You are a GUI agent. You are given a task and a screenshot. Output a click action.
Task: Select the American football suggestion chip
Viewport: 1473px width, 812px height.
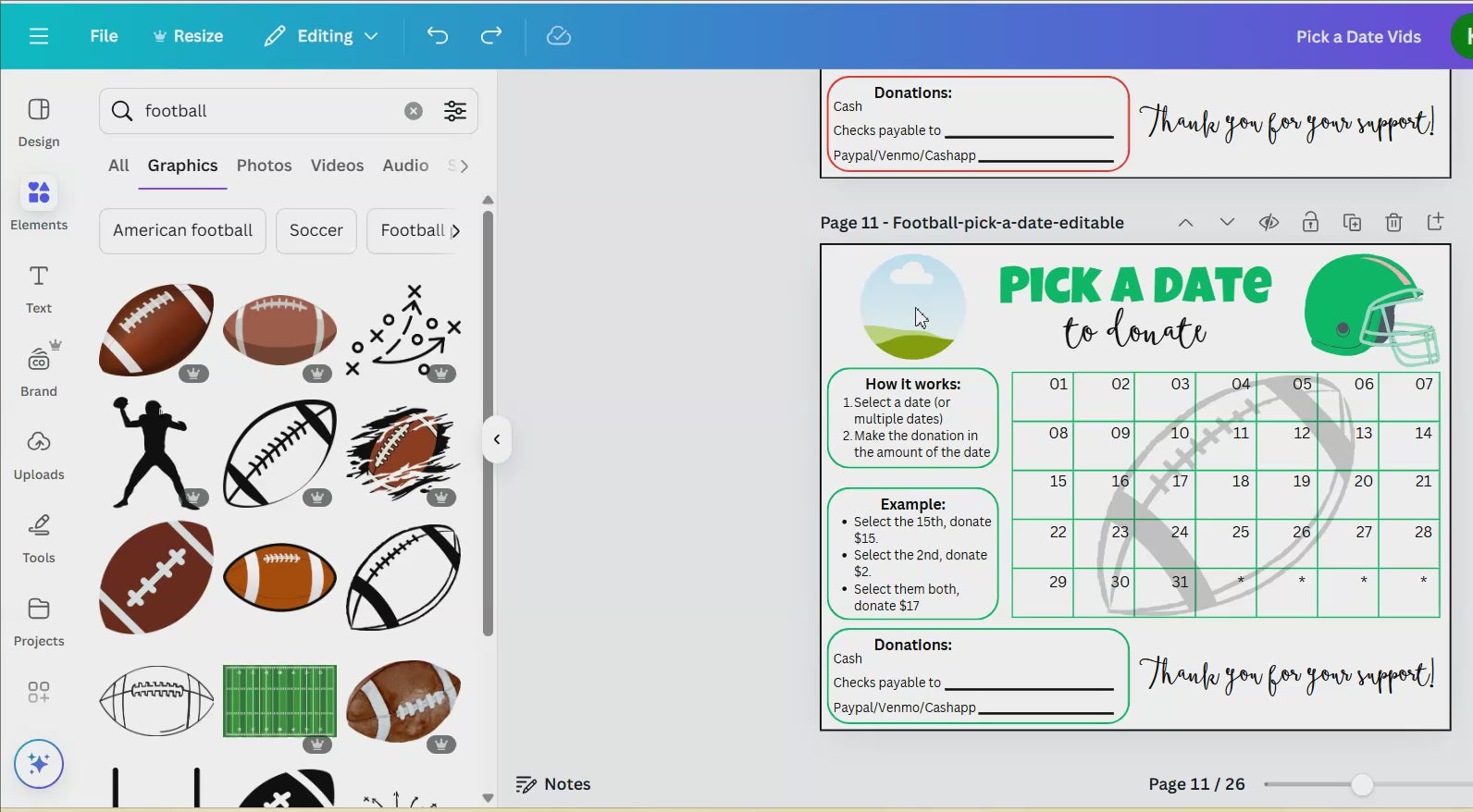pyautogui.click(x=182, y=230)
